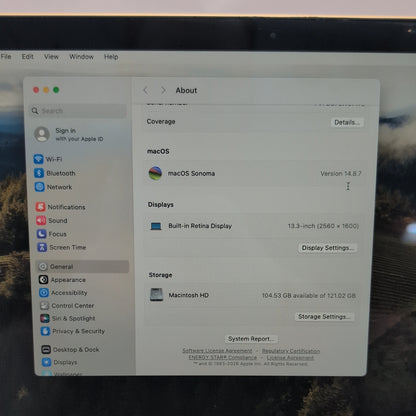Select Sound in the sidebar
The height and width of the screenshot is (416, 416).
(52, 220)
